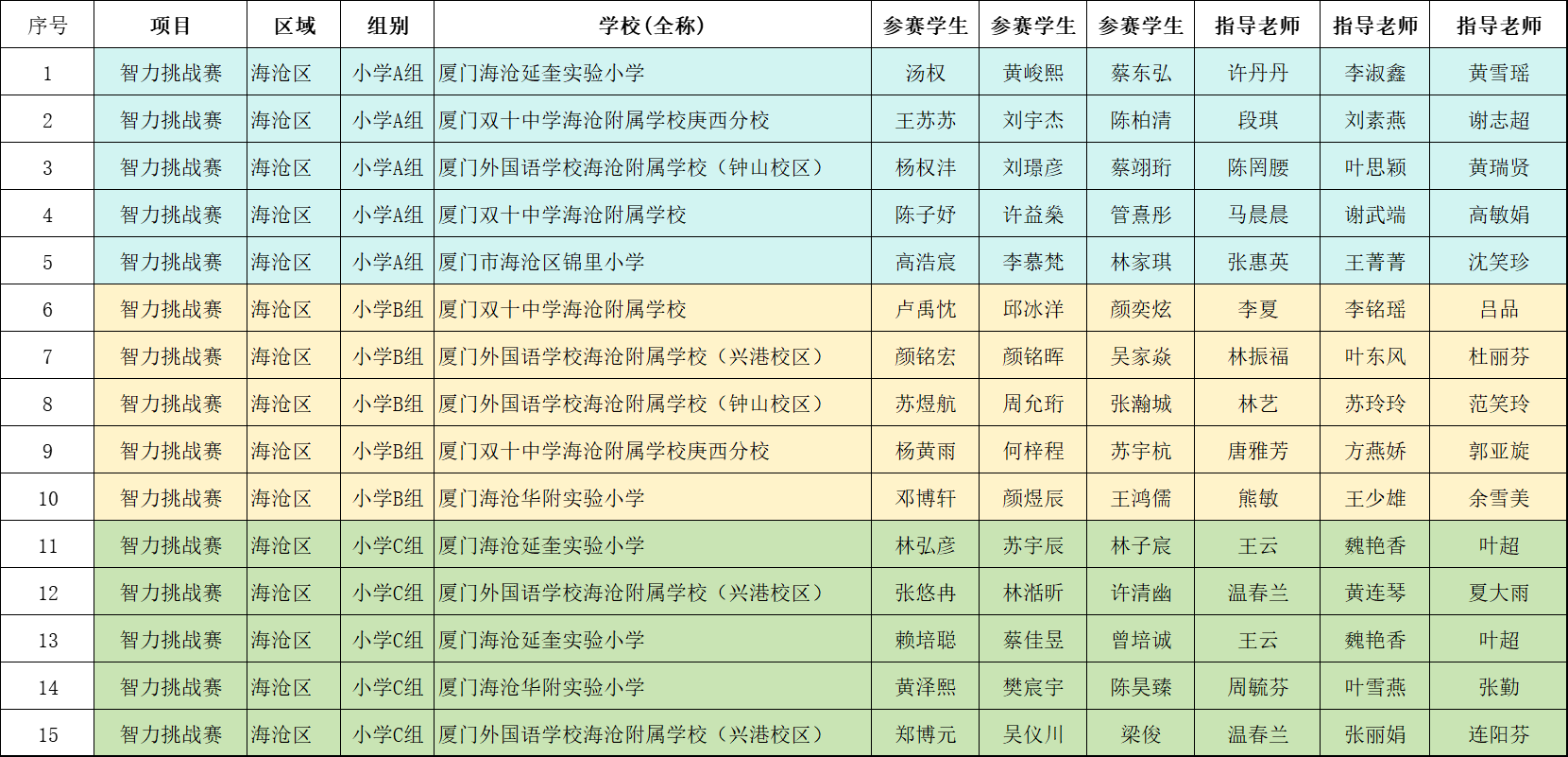Select student cell 张瀚城

[x=1141, y=404]
